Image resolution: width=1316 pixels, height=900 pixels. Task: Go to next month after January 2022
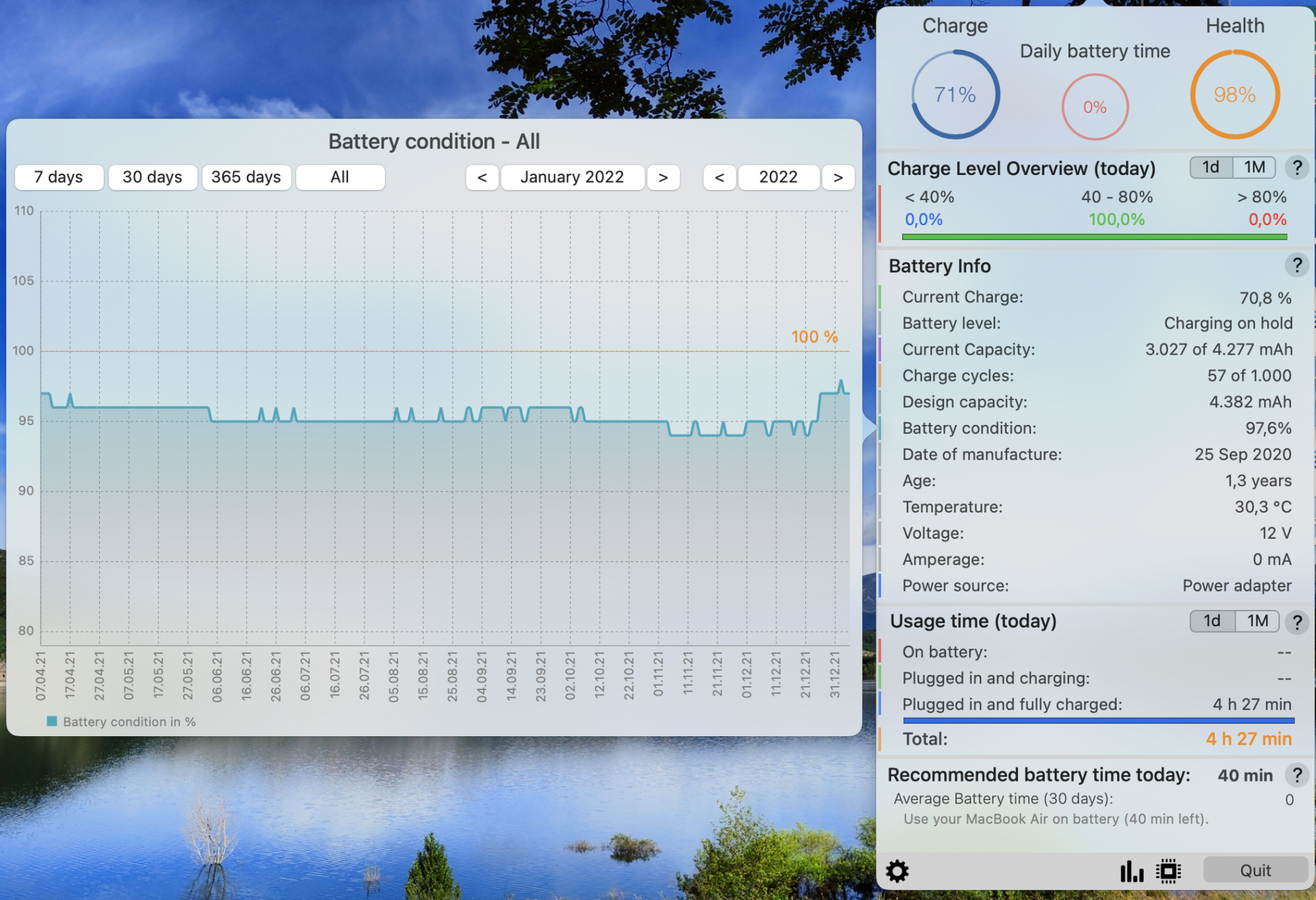[663, 177]
